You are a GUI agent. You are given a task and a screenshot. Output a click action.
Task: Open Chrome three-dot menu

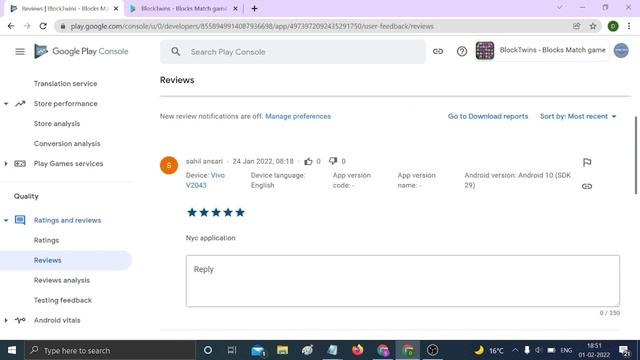(x=629, y=26)
